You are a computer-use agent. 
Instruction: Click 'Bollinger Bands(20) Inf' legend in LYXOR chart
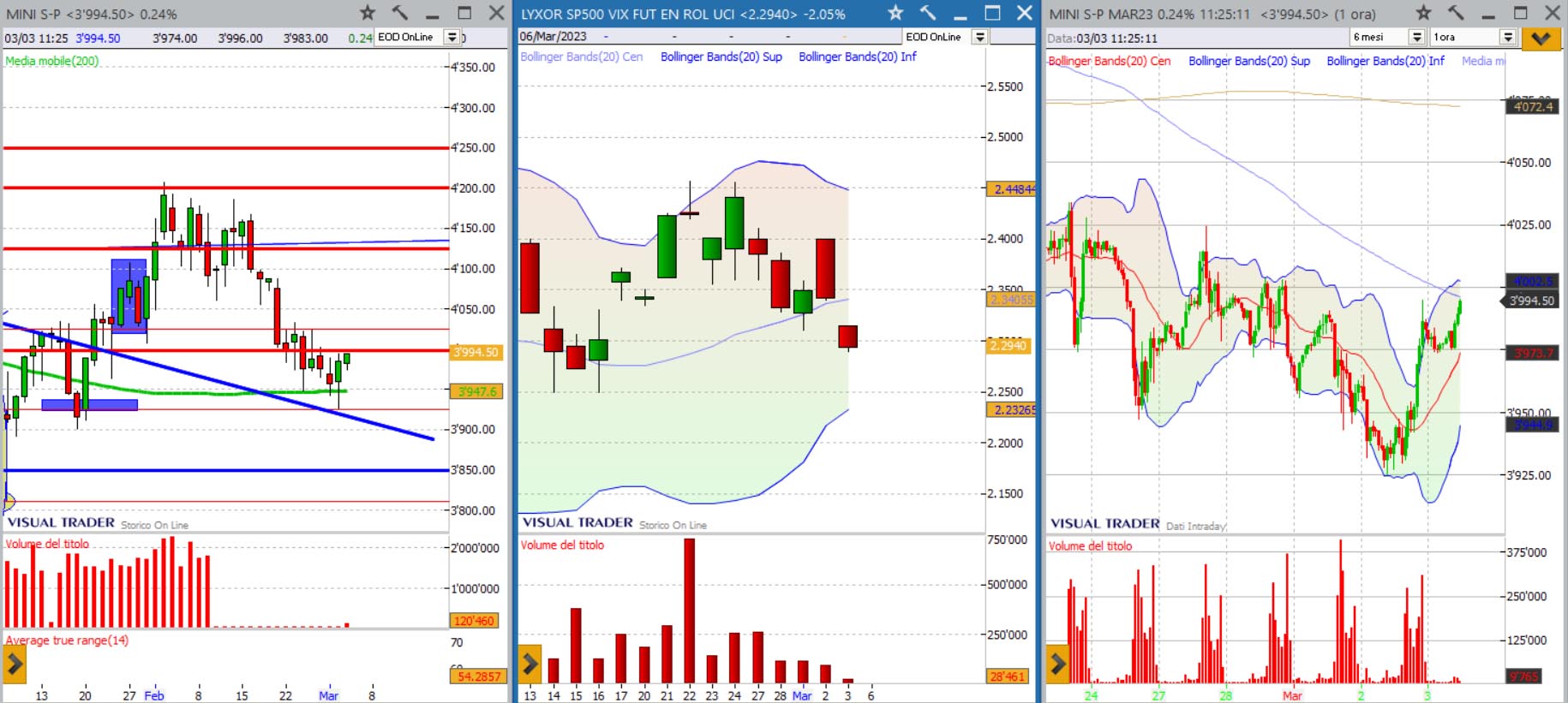(x=858, y=57)
